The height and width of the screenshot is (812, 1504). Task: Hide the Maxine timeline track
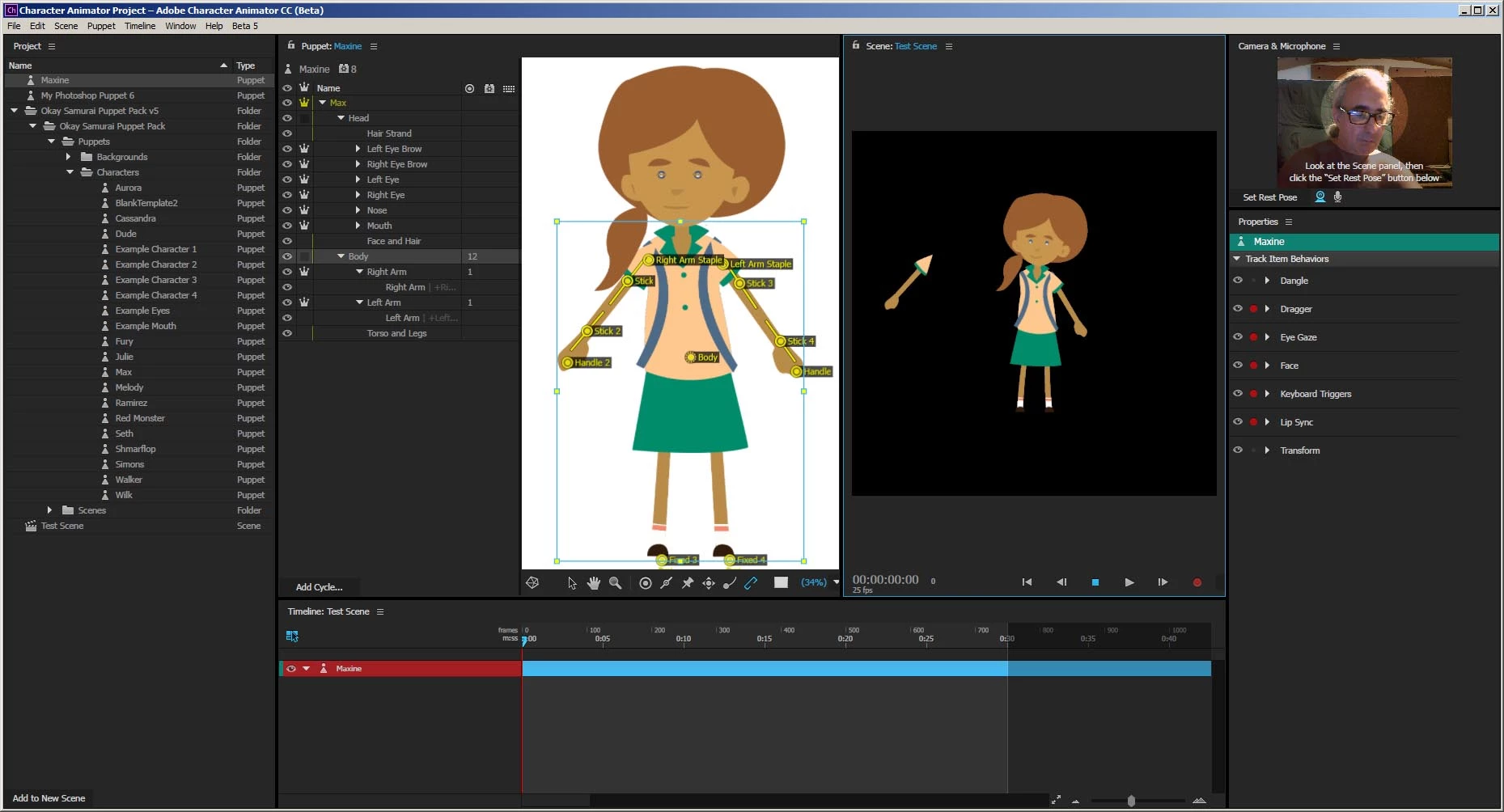tap(291, 669)
